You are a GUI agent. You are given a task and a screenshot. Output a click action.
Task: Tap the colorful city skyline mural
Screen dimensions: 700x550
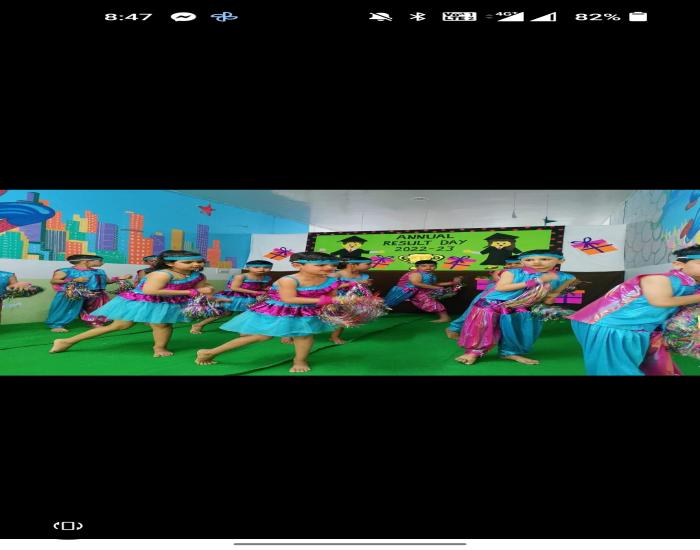click(121, 234)
